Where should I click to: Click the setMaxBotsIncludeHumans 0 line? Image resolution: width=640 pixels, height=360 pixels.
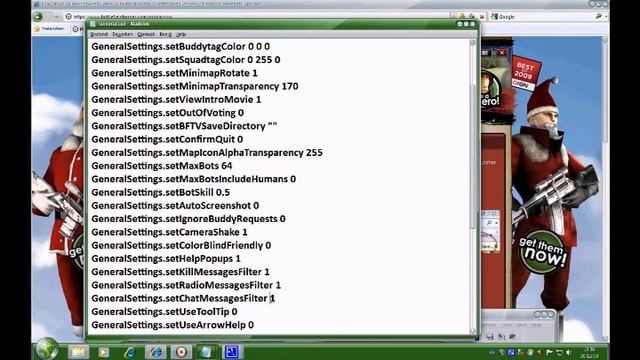[193, 179]
